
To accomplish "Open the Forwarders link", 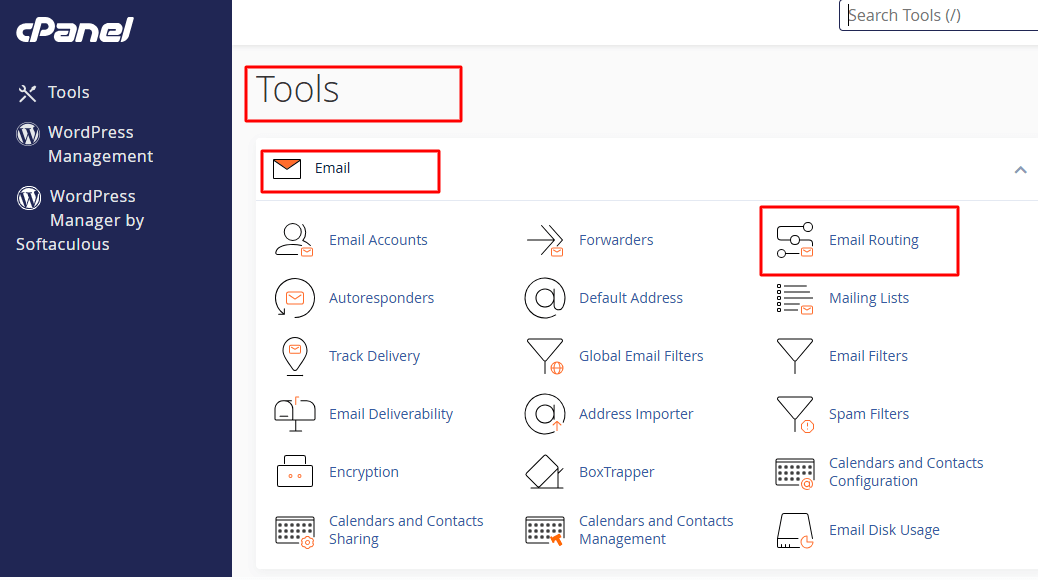I will (616, 240).
